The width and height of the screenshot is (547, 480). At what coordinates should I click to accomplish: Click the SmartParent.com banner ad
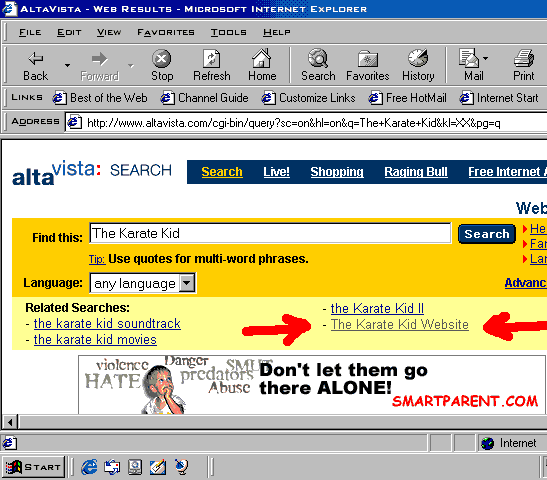tap(312, 385)
